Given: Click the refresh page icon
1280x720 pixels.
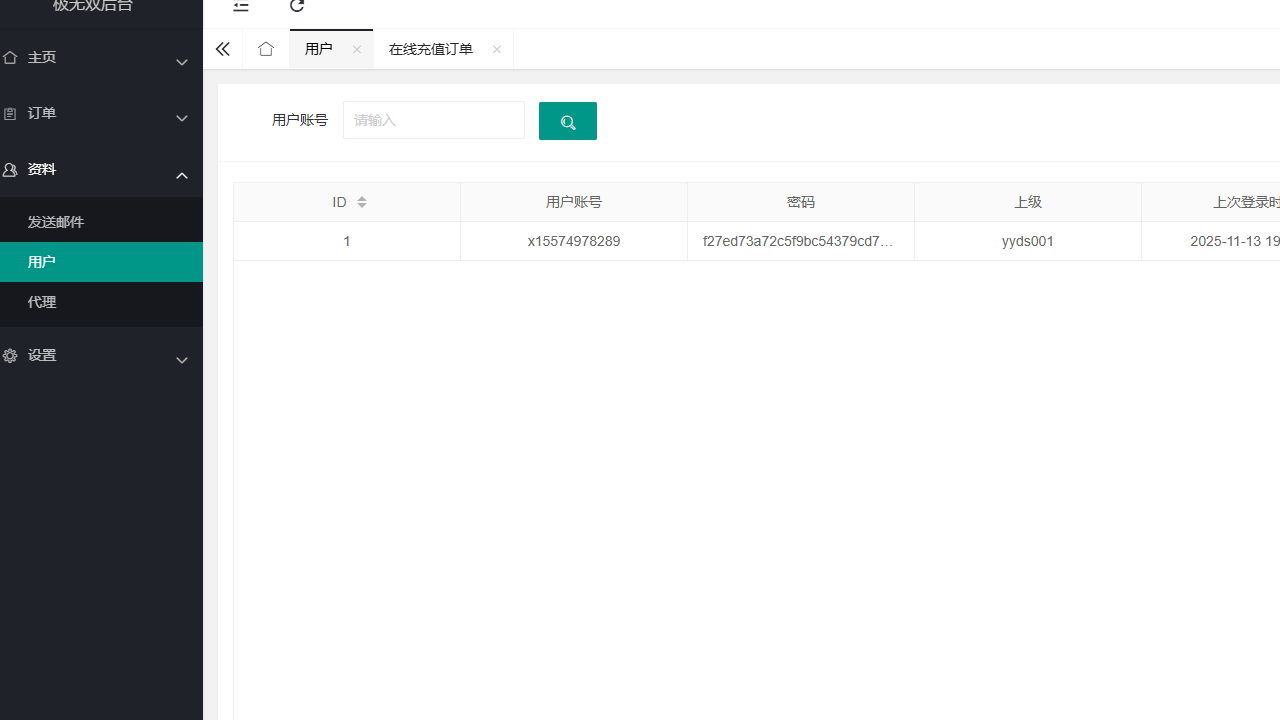Looking at the screenshot, I should tap(297, 7).
